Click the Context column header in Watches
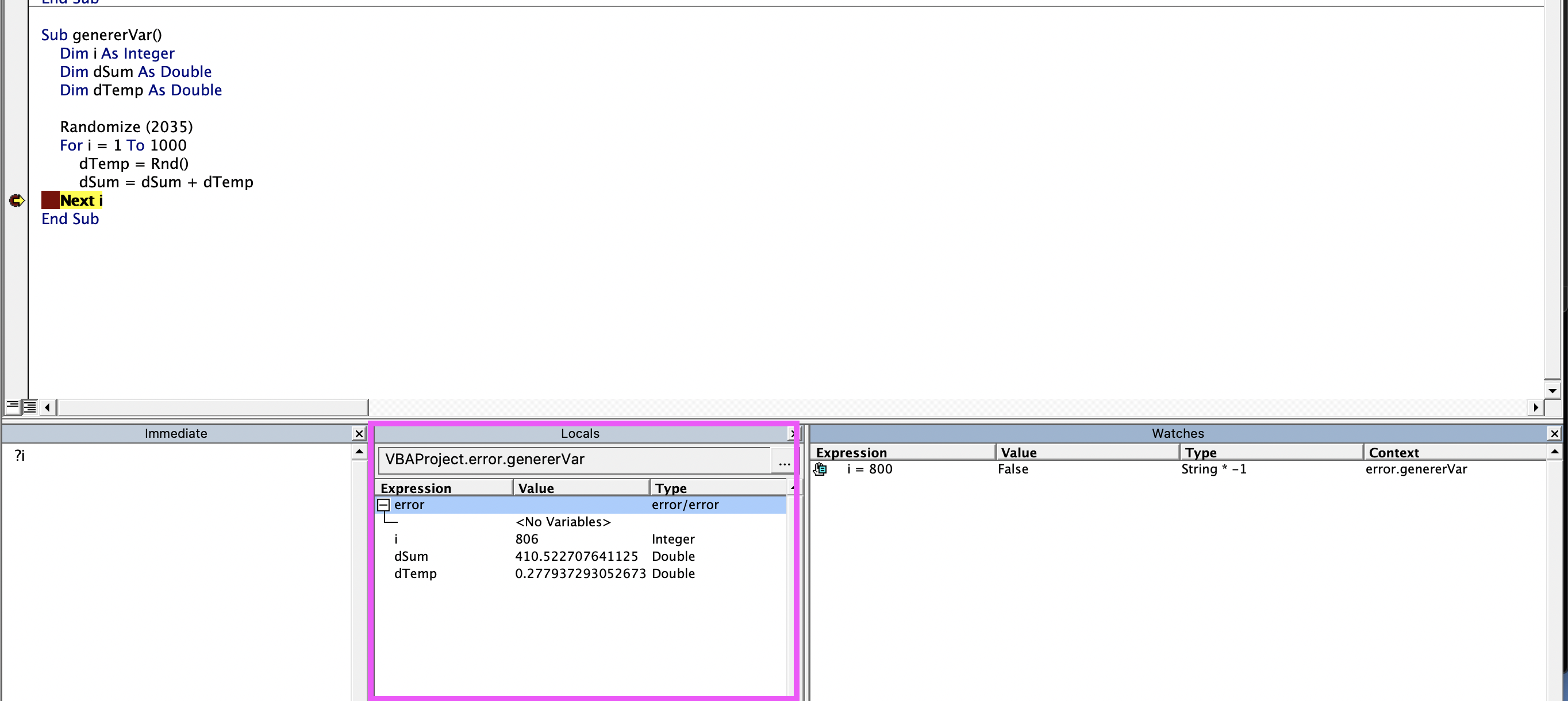This screenshot has width=1568, height=701. [1454, 452]
